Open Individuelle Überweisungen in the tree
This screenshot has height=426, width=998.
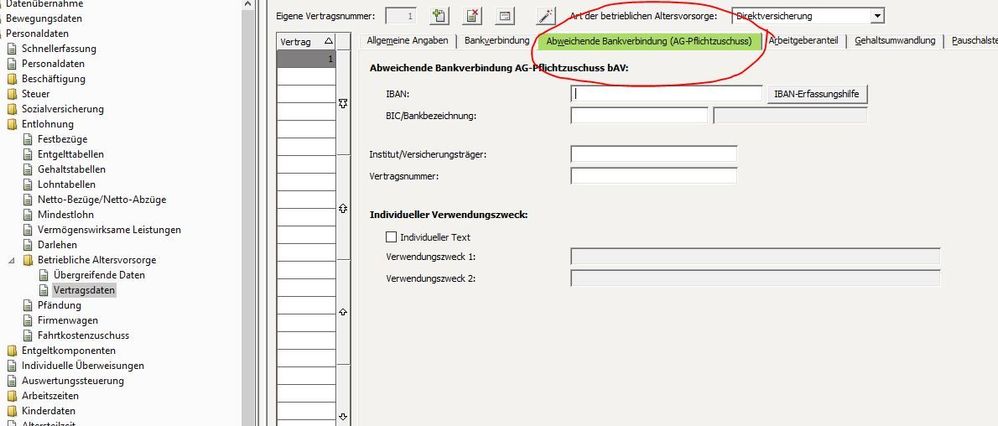click(83, 366)
